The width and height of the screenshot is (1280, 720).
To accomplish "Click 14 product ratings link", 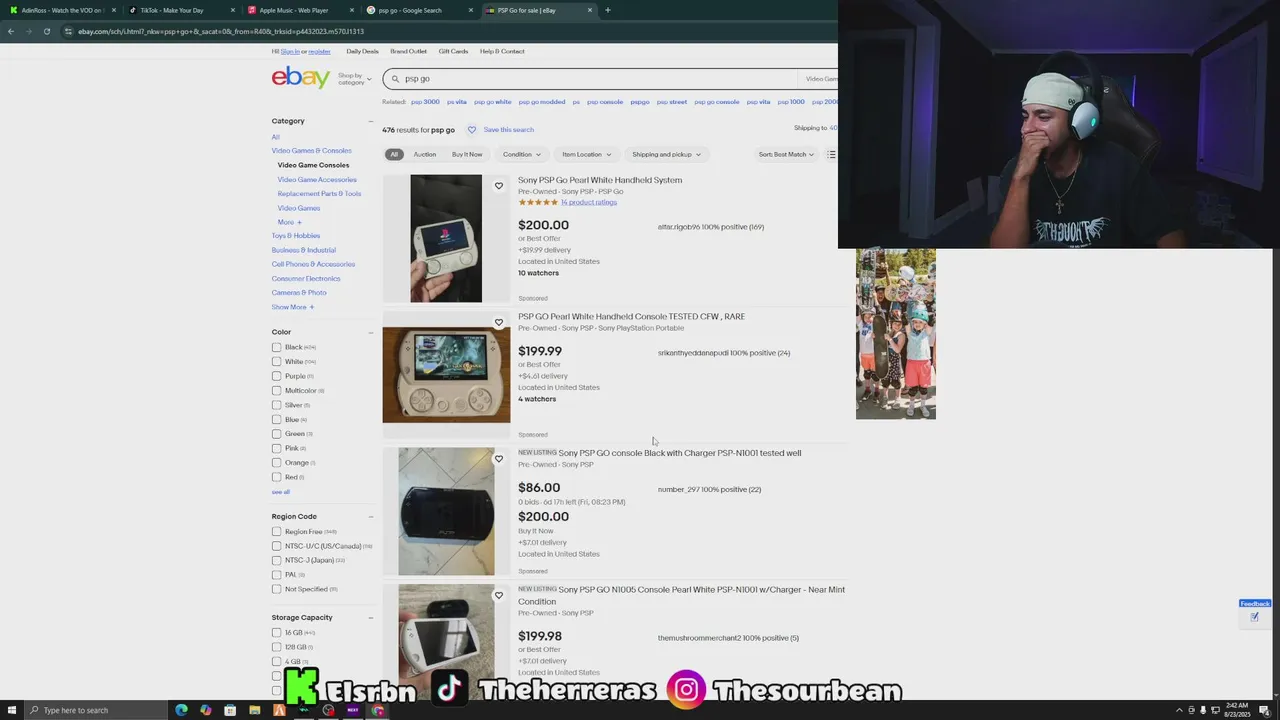I will click(588, 202).
